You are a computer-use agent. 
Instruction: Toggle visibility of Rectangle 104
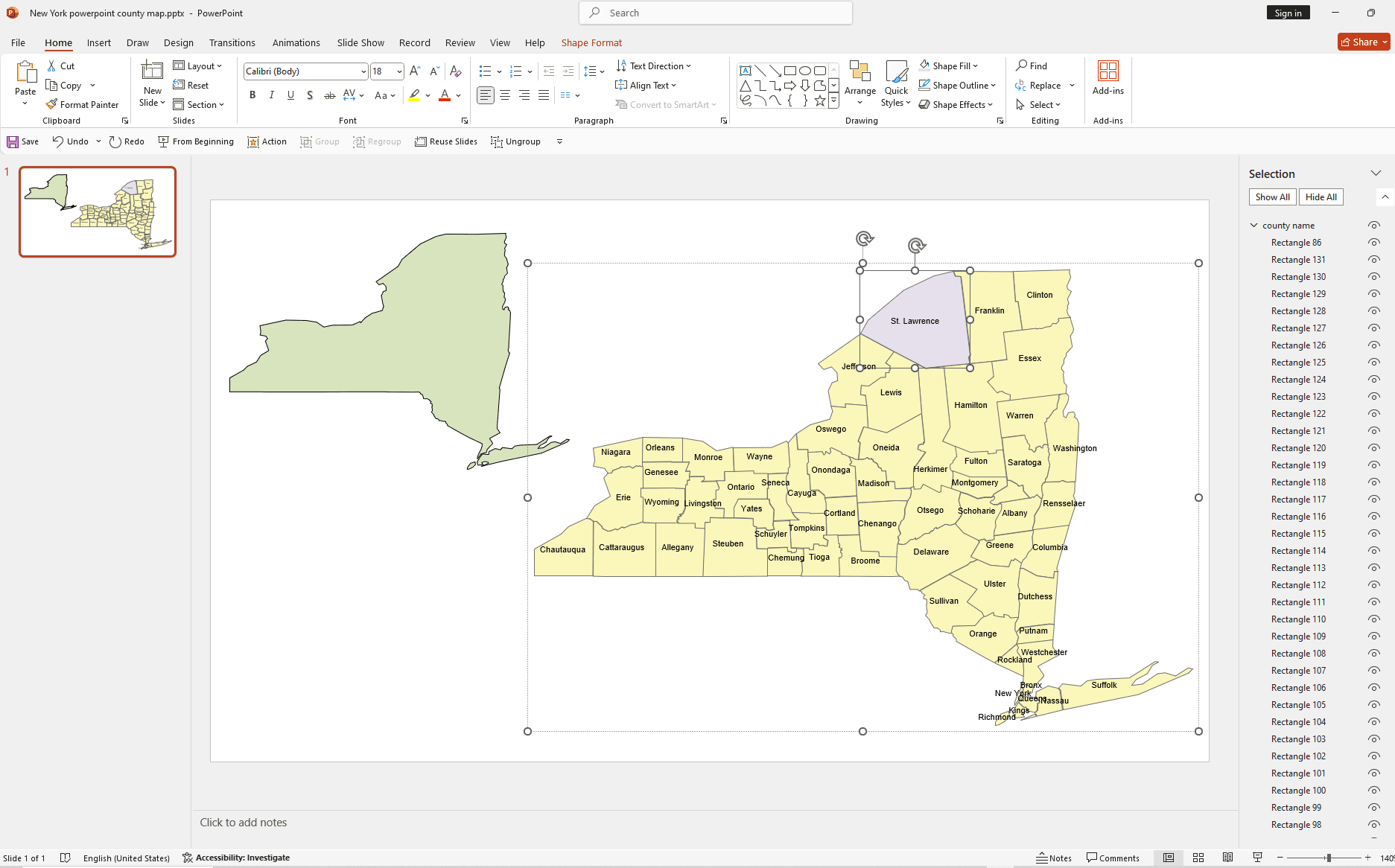pyautogui.click(x=1374, y=722)
